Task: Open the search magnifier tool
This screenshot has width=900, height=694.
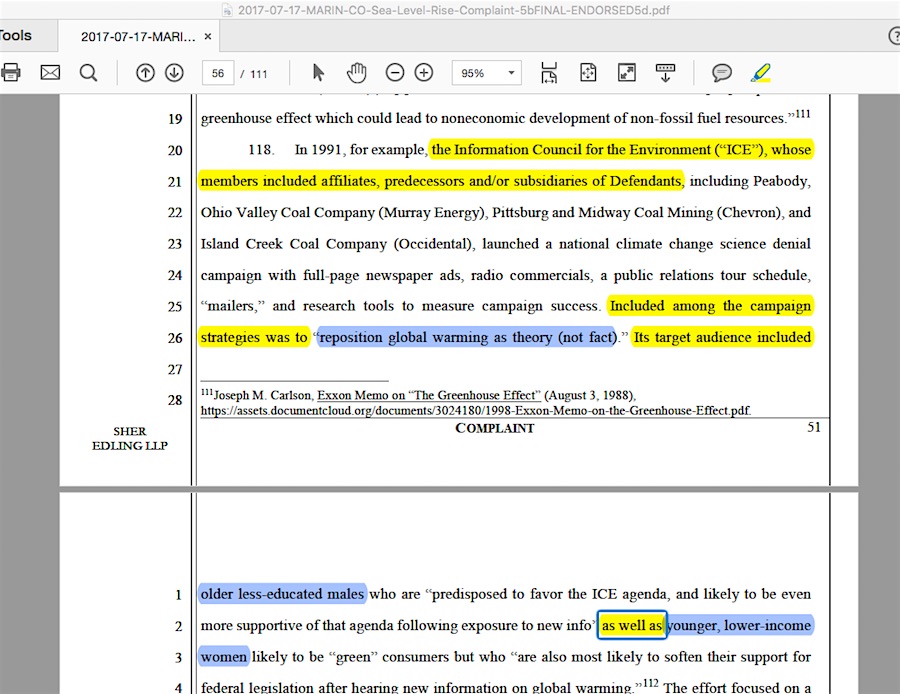Action: [x=88, y=73]
